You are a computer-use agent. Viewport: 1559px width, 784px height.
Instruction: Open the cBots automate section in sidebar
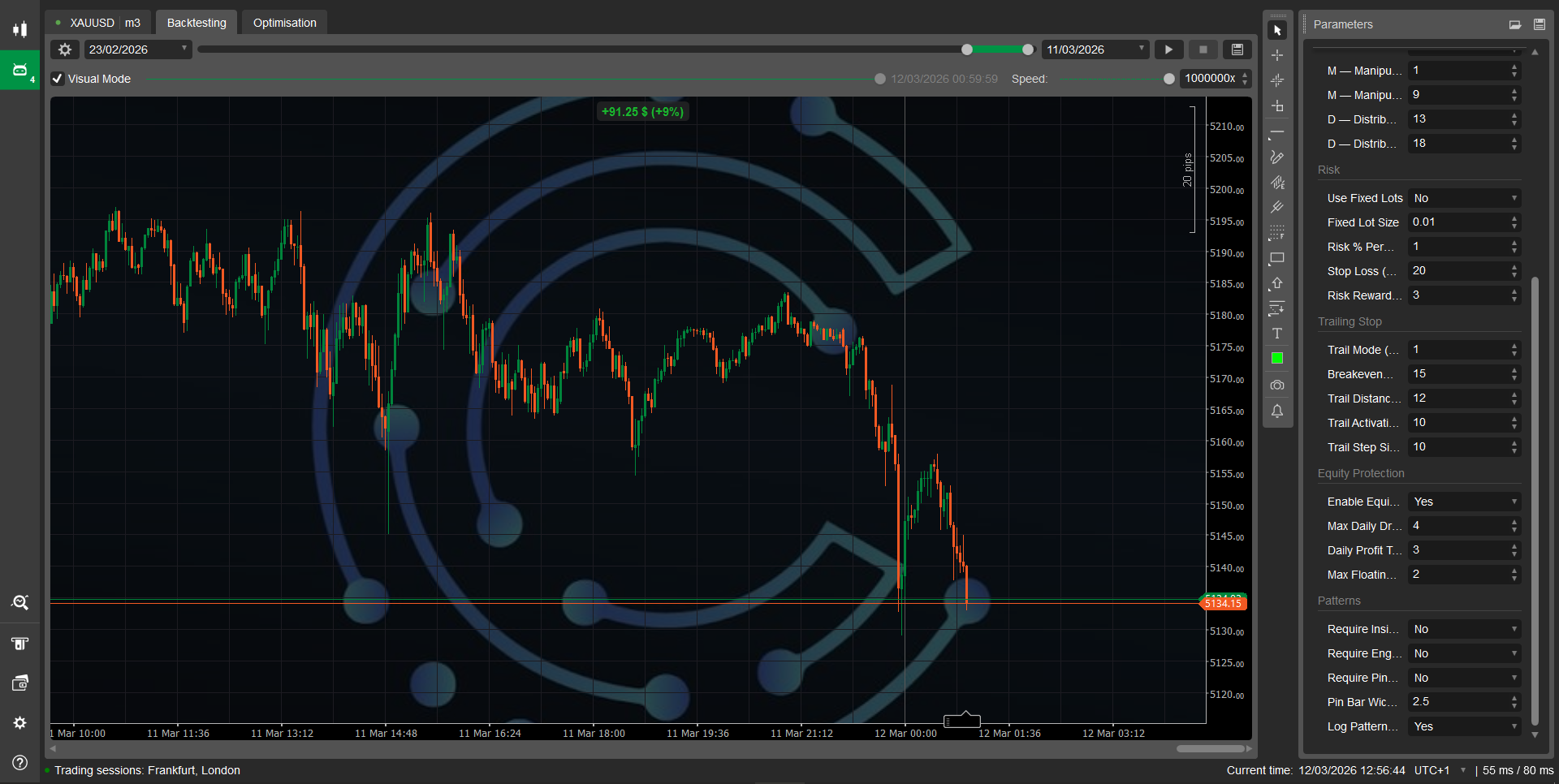20,71
